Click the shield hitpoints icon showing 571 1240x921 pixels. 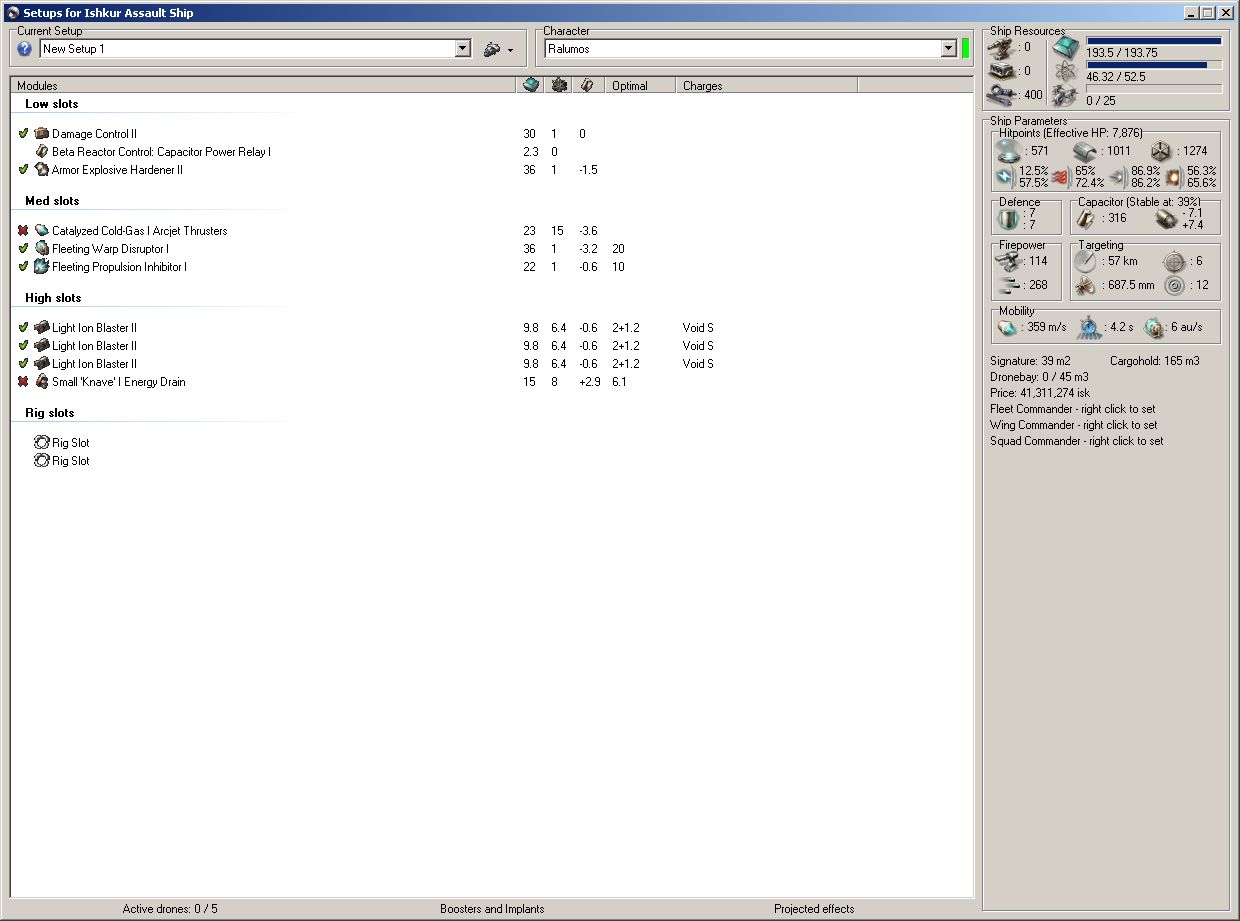[1008, 151]
